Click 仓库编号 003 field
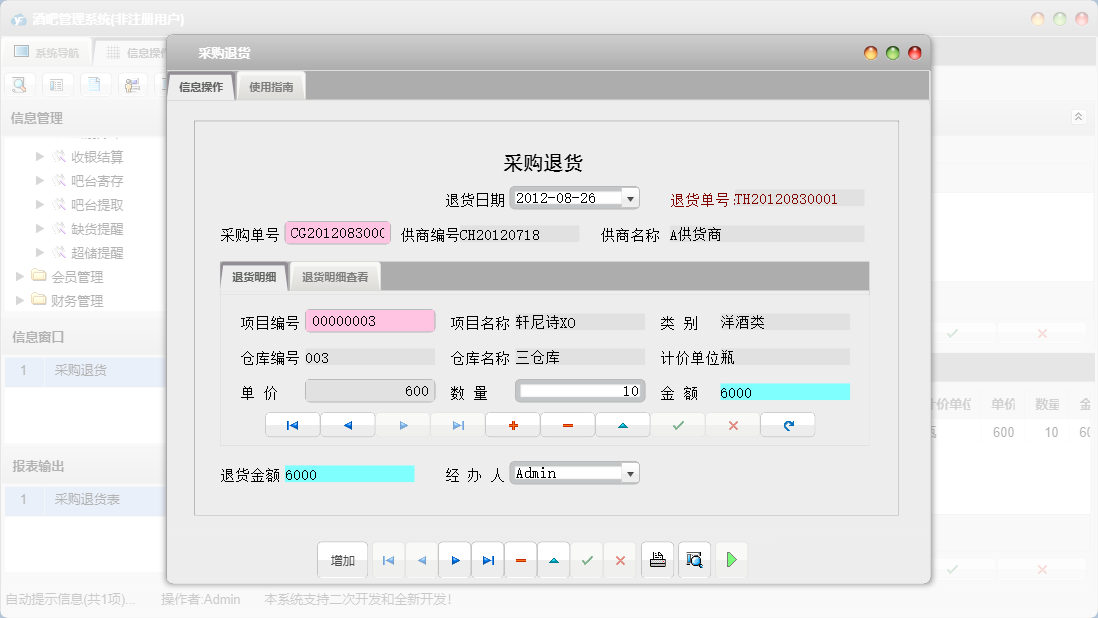Screen dimensions: 1098x618 (370, 358)
